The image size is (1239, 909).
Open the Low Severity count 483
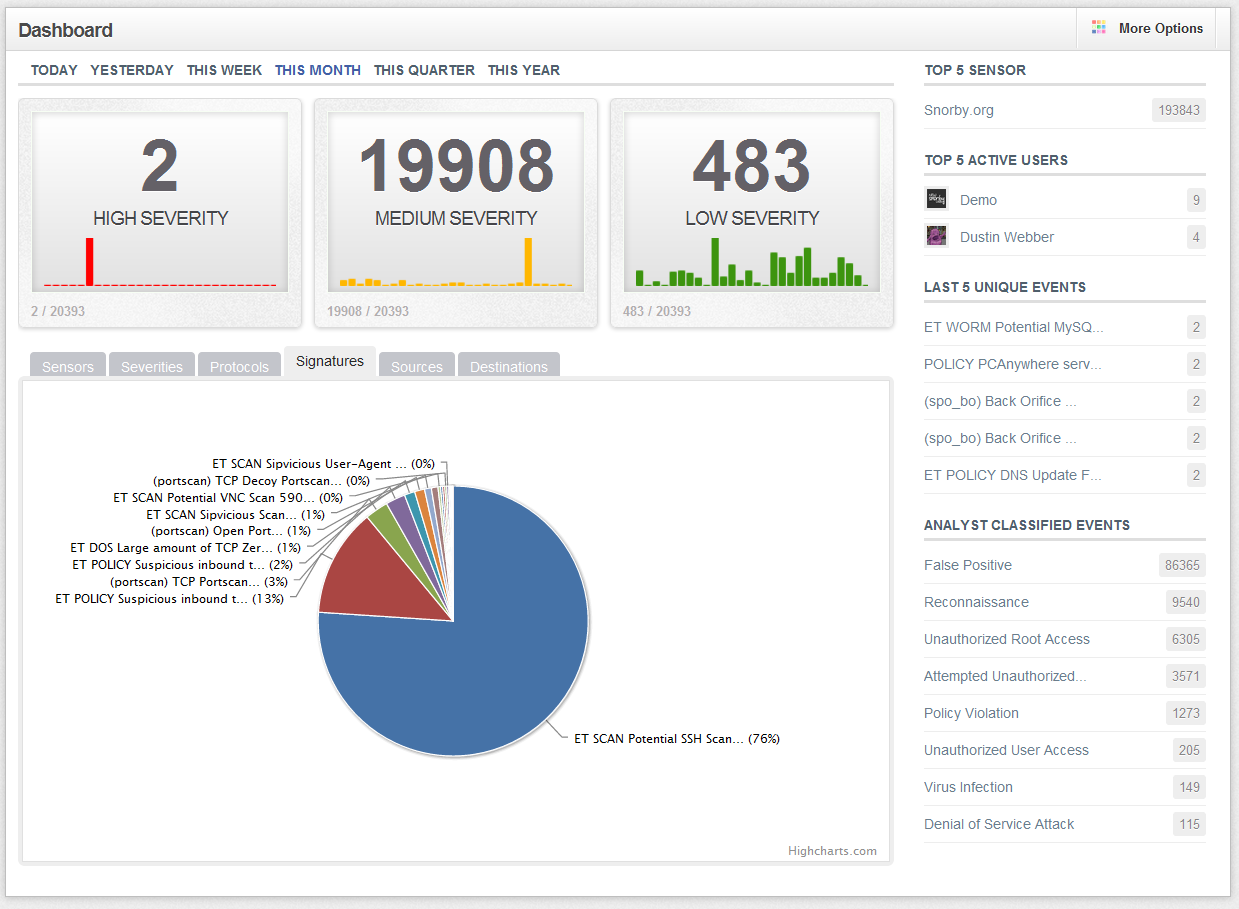coord(752,167)
